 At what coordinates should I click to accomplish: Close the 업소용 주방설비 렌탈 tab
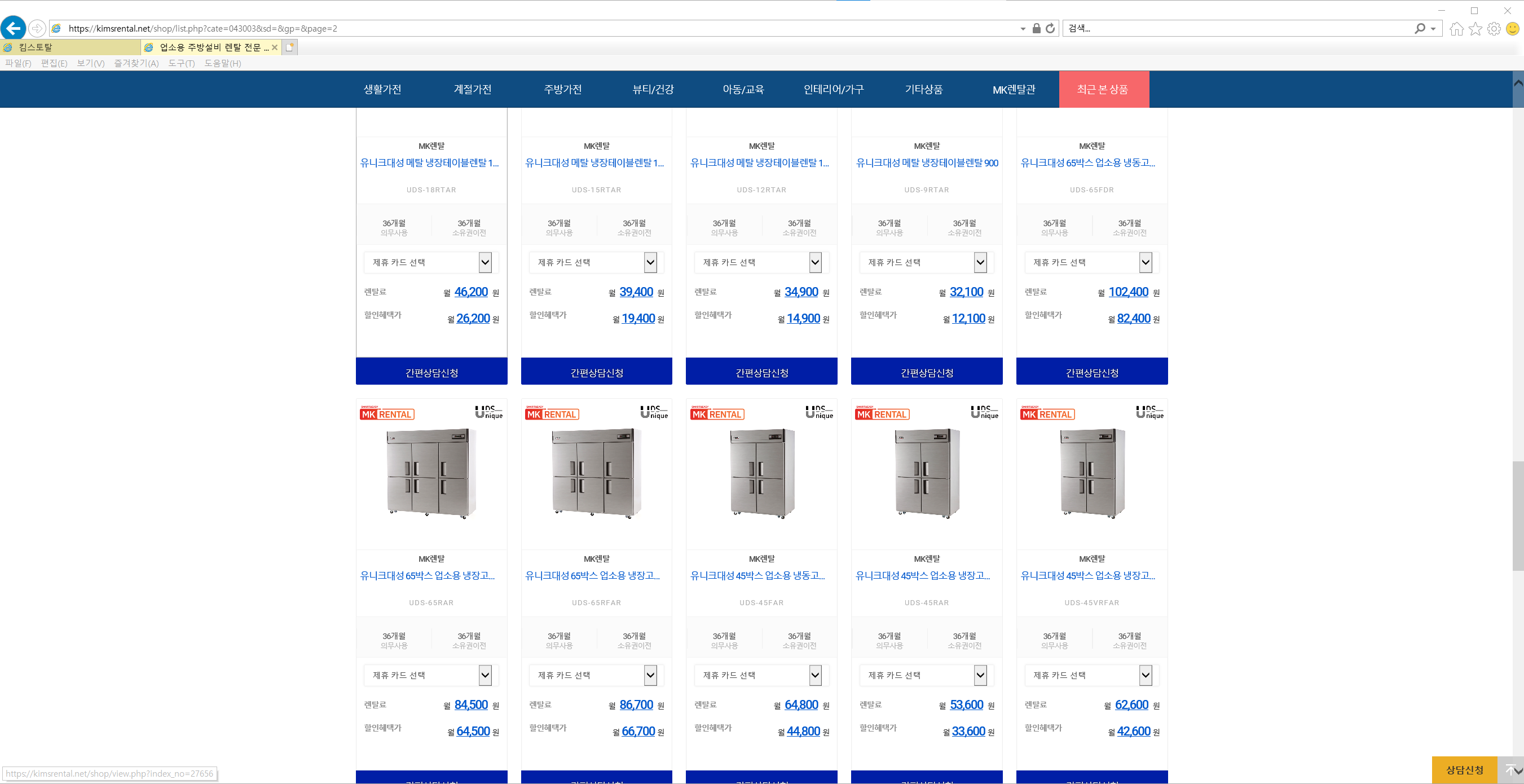275,47
